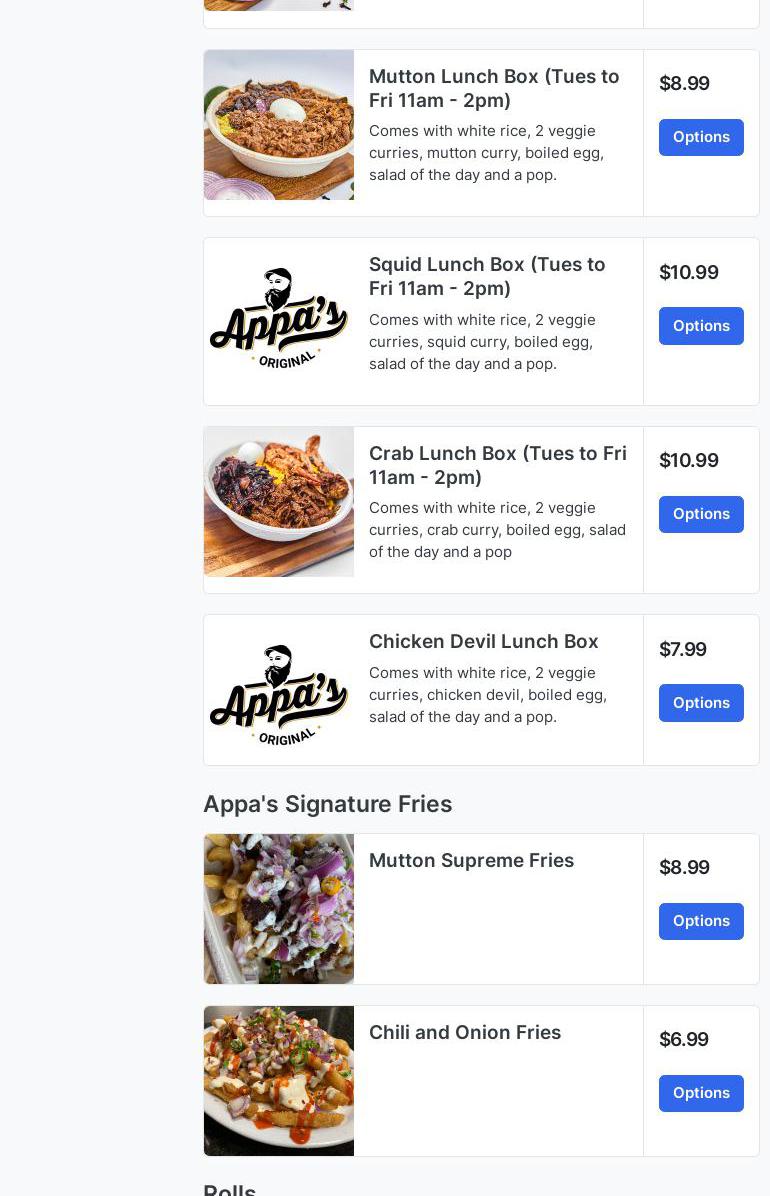Click the Mutton Lunch Box title
This screenshot has height=1196, width=770.
click(x=494, y=88)
